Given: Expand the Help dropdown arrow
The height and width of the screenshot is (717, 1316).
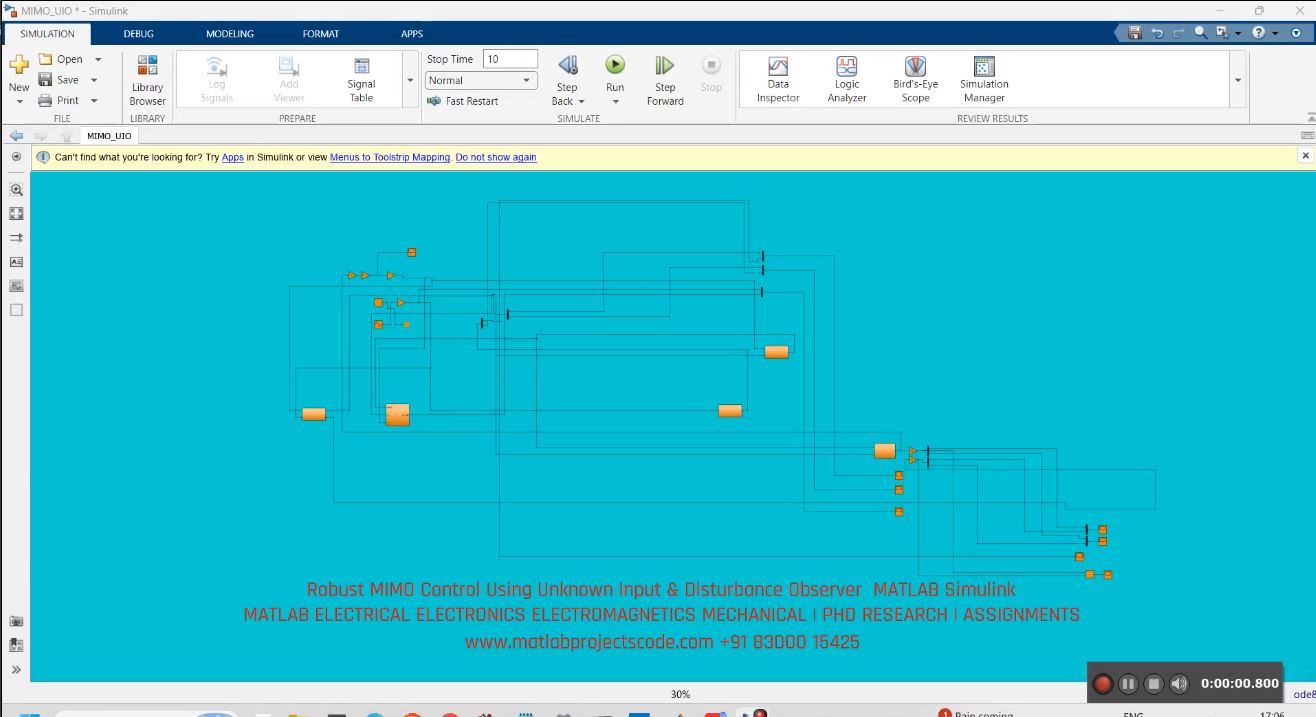Looking at the screenshot, I should pyautogui.click(x=1274, y=33).
